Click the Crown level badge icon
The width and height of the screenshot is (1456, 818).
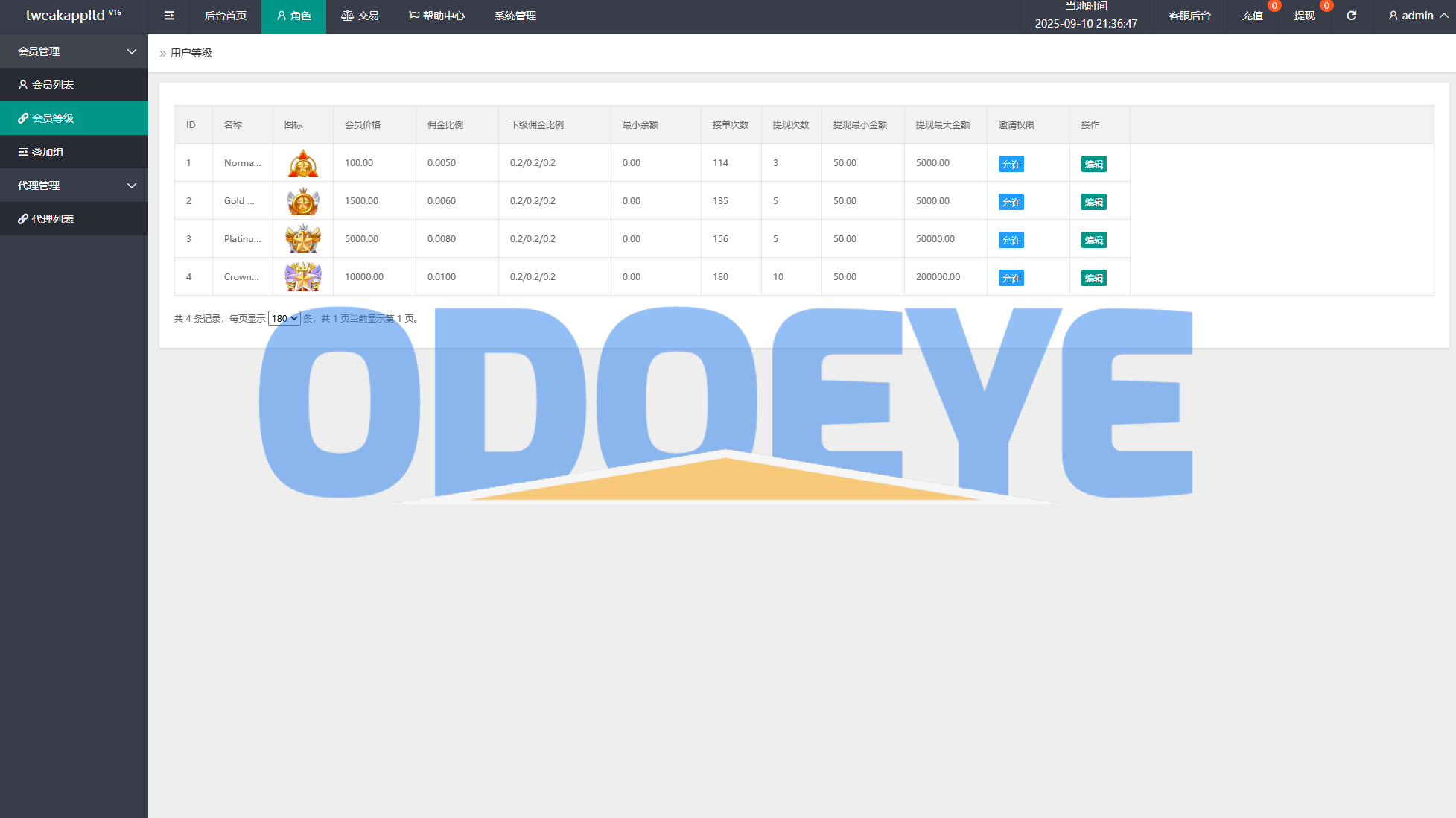pos(303,277)
